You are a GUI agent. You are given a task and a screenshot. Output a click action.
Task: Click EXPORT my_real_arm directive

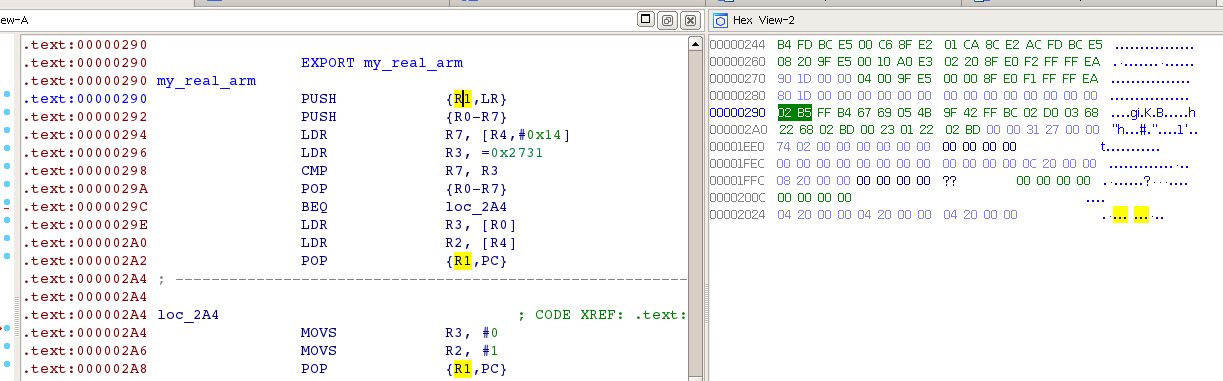(382, 63)
